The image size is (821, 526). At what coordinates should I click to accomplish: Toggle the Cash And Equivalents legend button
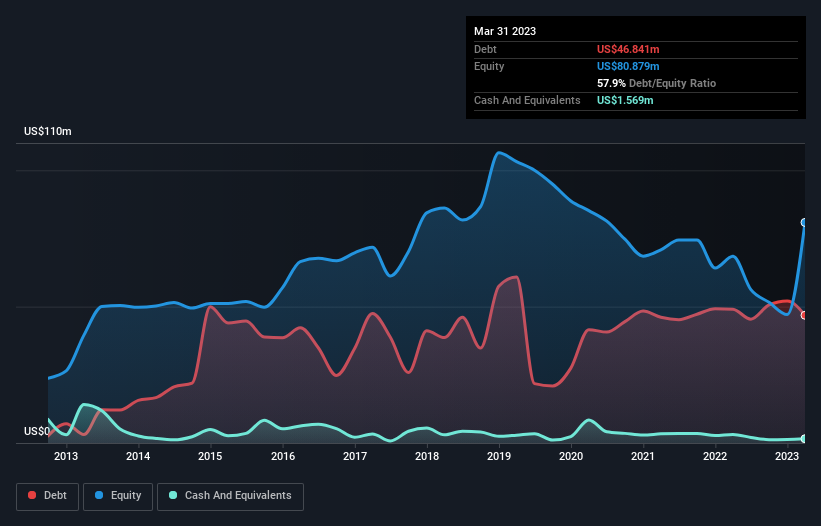tap(230, 496)
